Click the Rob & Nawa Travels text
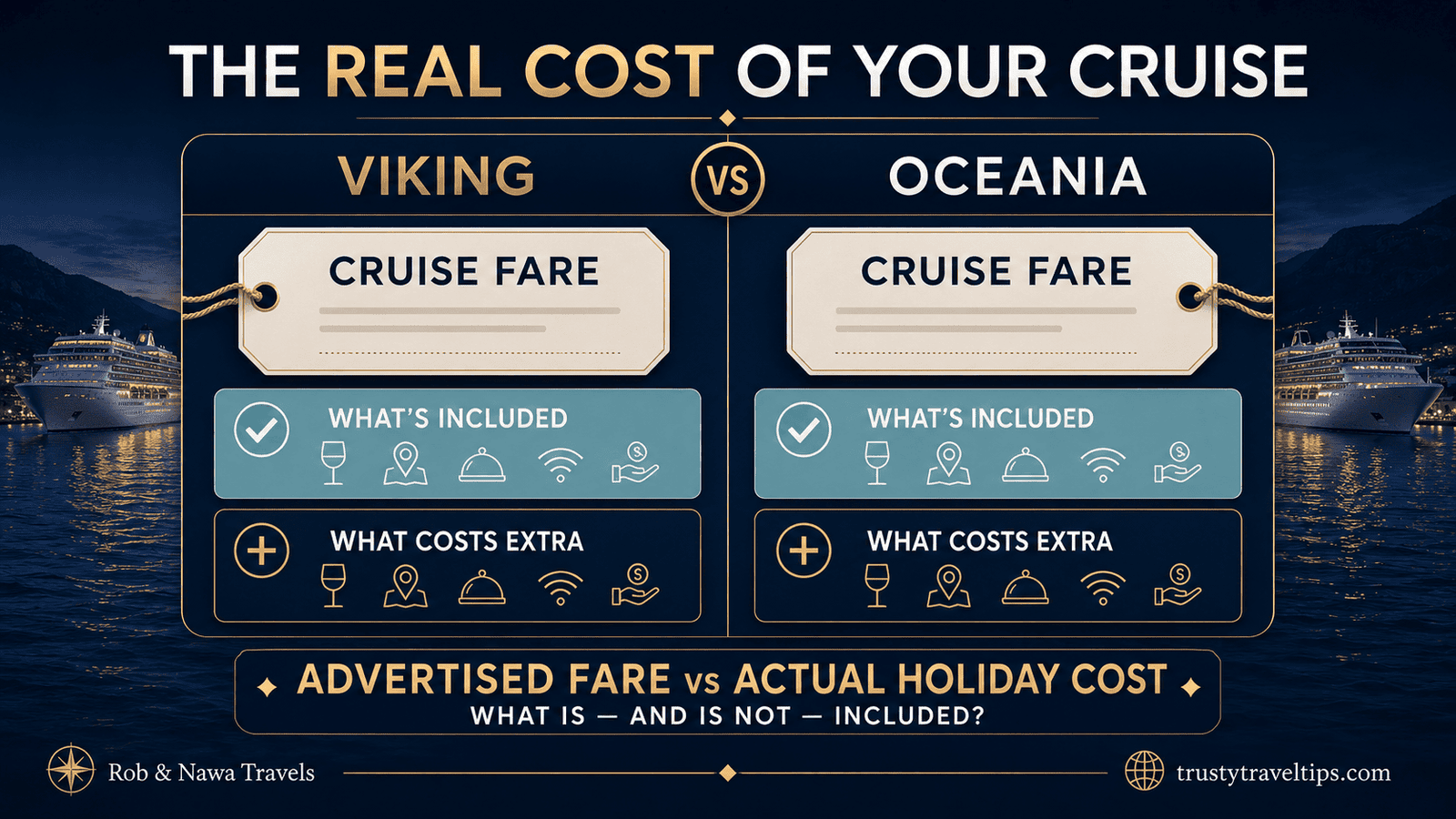 coord(211,773)
